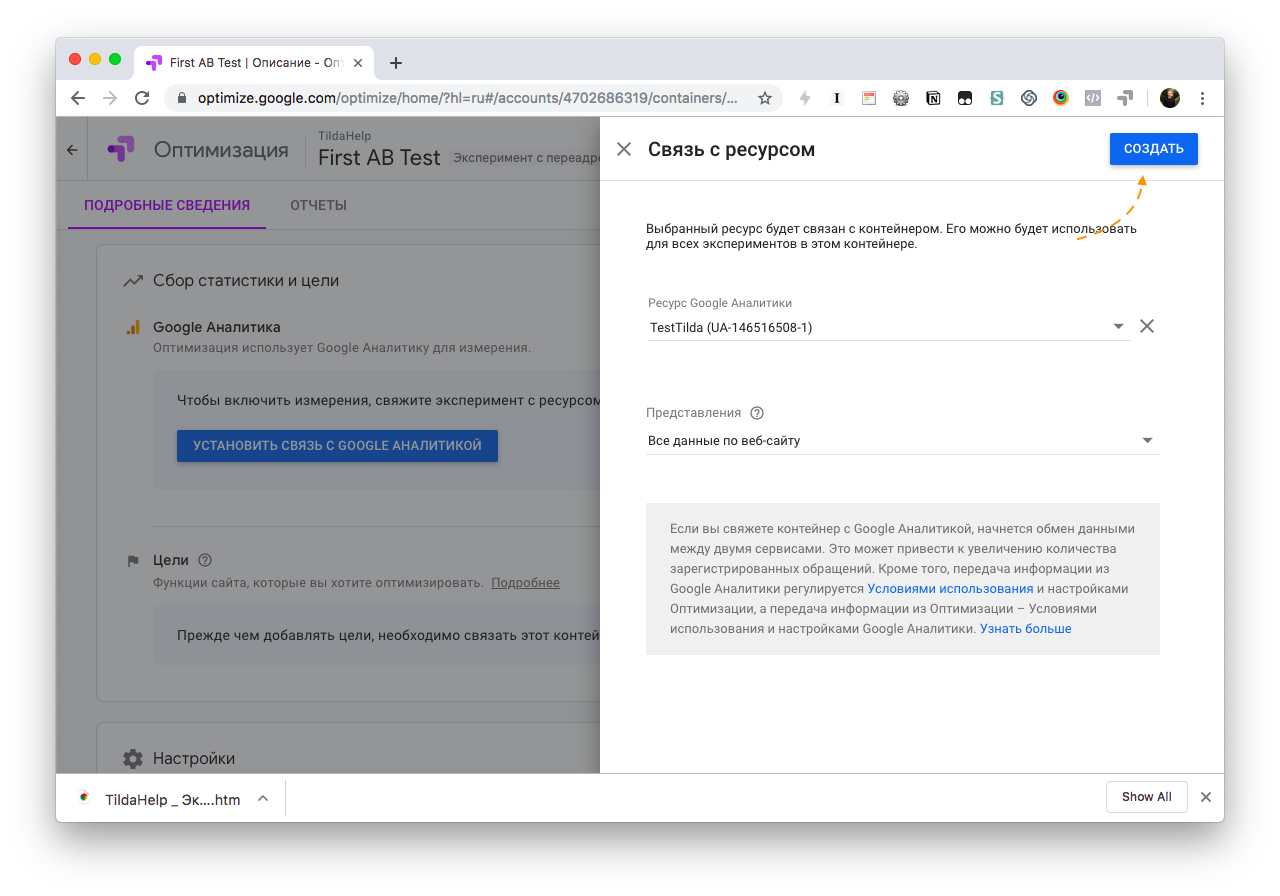The image size is (1280, 896).
Task: Open the Представления dropdown
Action: [x=903, y=440]
